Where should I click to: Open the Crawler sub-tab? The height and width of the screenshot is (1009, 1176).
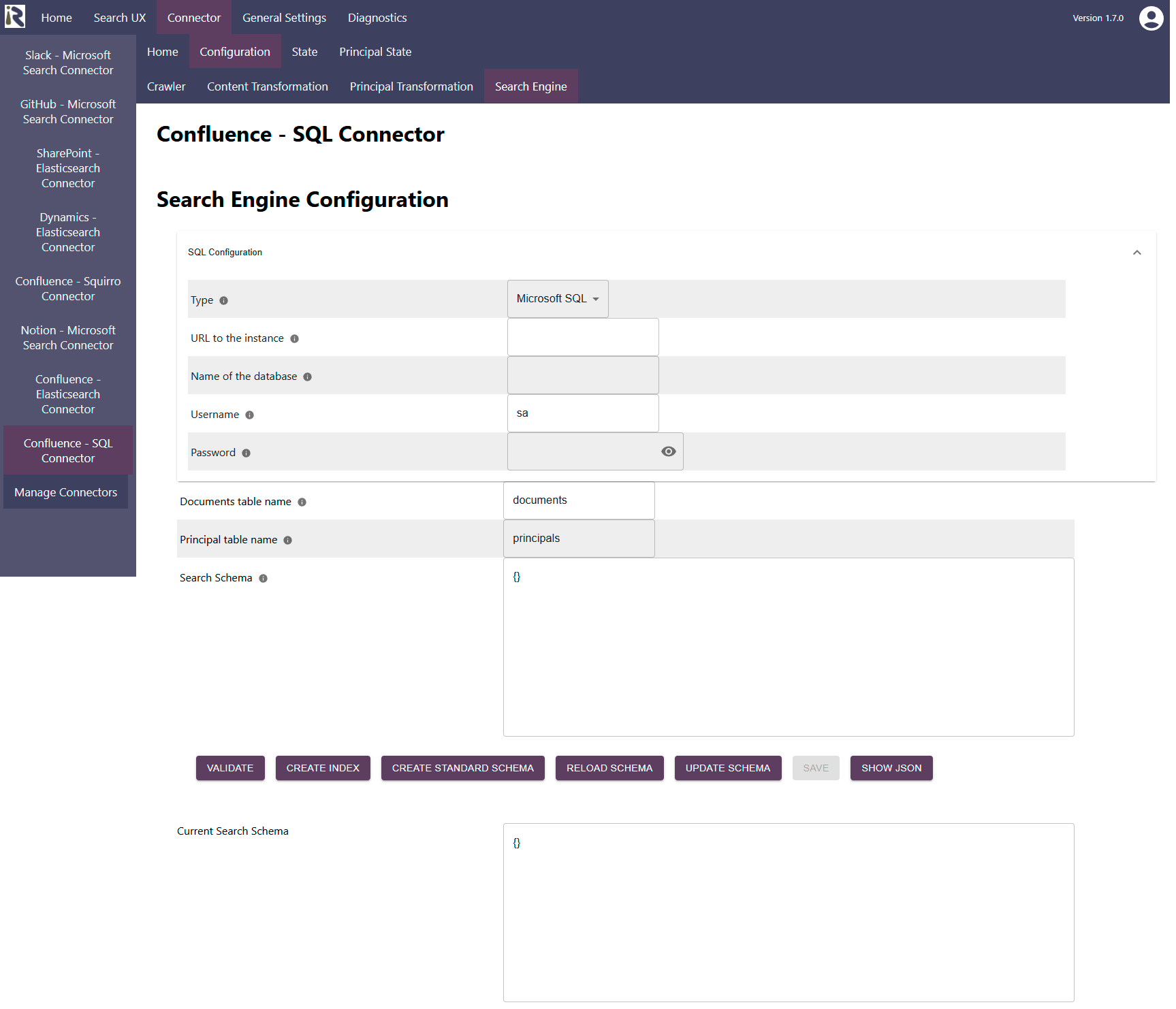167,87
